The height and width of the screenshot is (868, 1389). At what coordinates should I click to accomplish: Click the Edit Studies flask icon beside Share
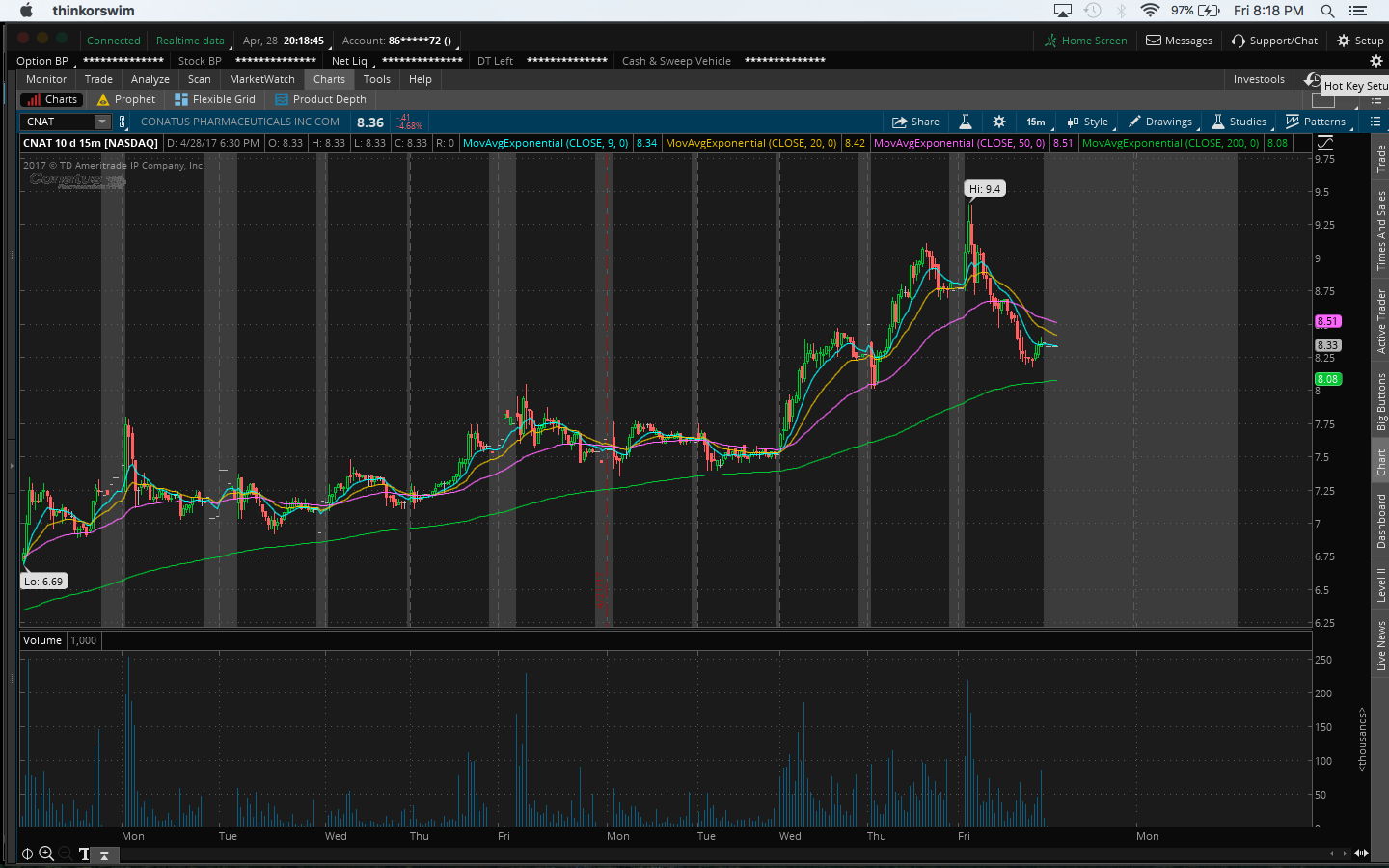pos(965,122)
